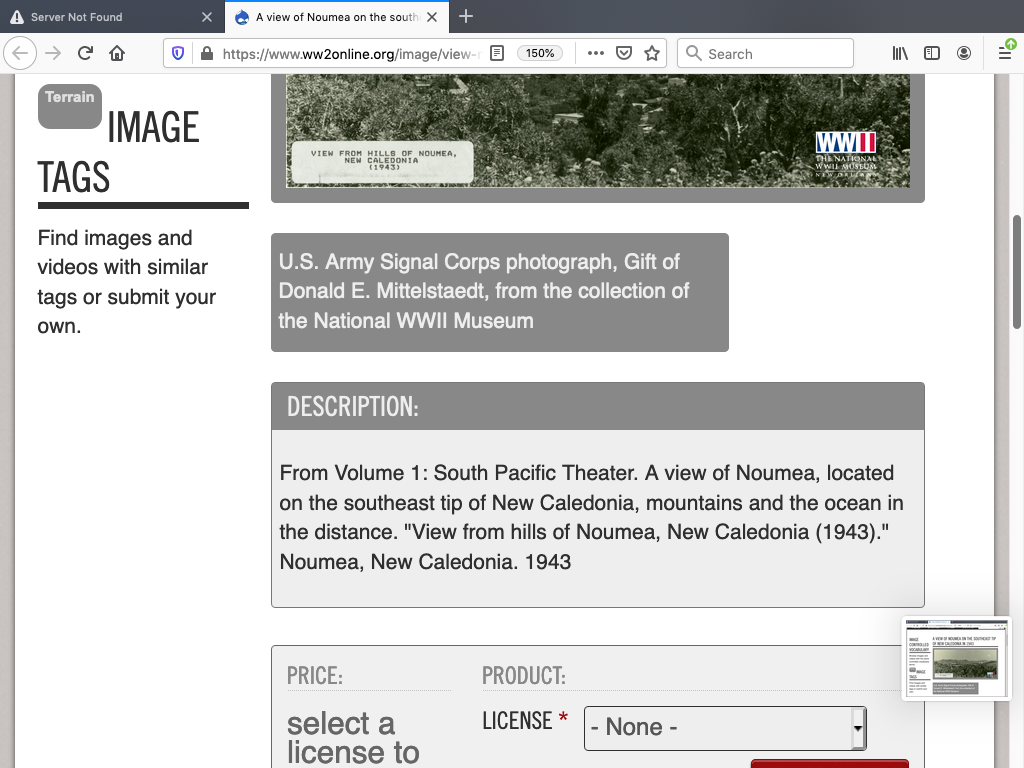Open the Firefox account icon
The width and height of the screenshot is (1024, 768).
pyautogui.click(x=964, y=54)
